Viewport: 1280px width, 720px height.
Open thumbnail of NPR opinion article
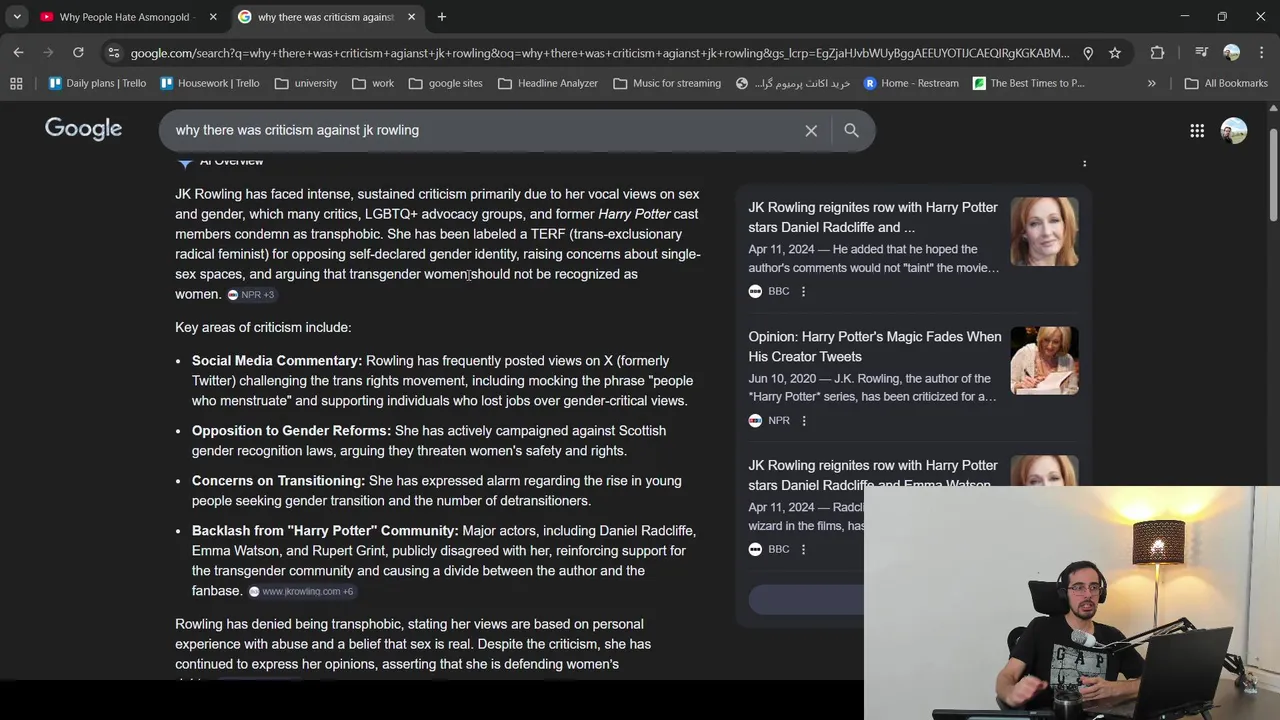coord(1044,360)
